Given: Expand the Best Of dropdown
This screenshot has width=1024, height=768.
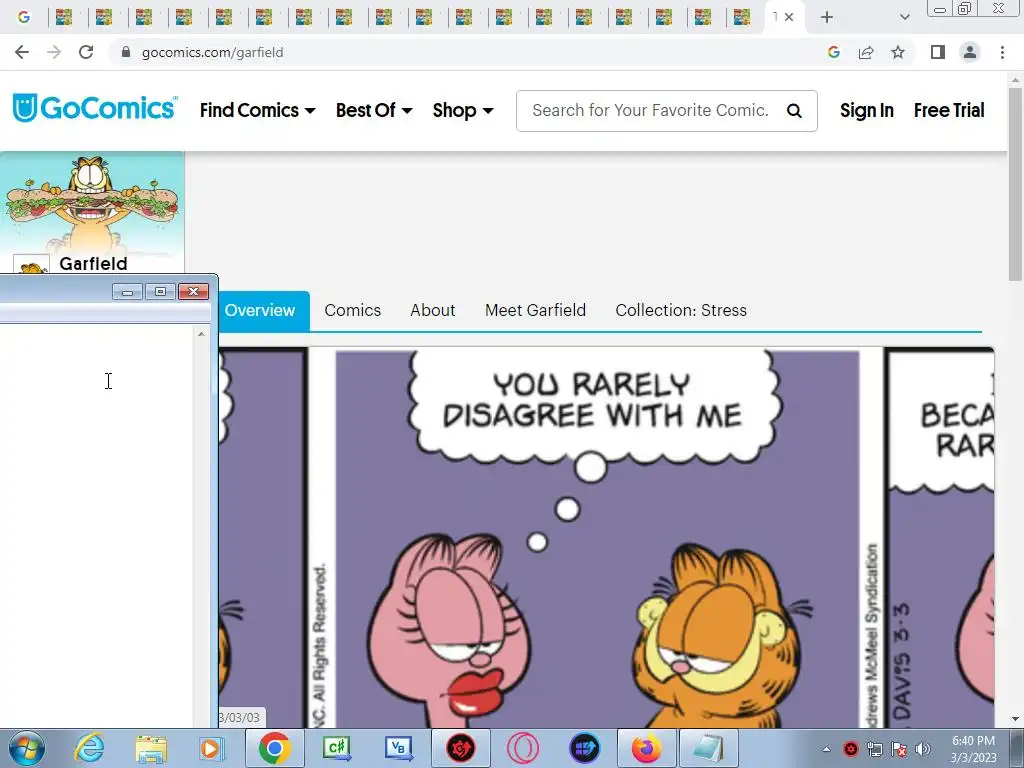Looking at the screenshot, I should coord(374,110).
